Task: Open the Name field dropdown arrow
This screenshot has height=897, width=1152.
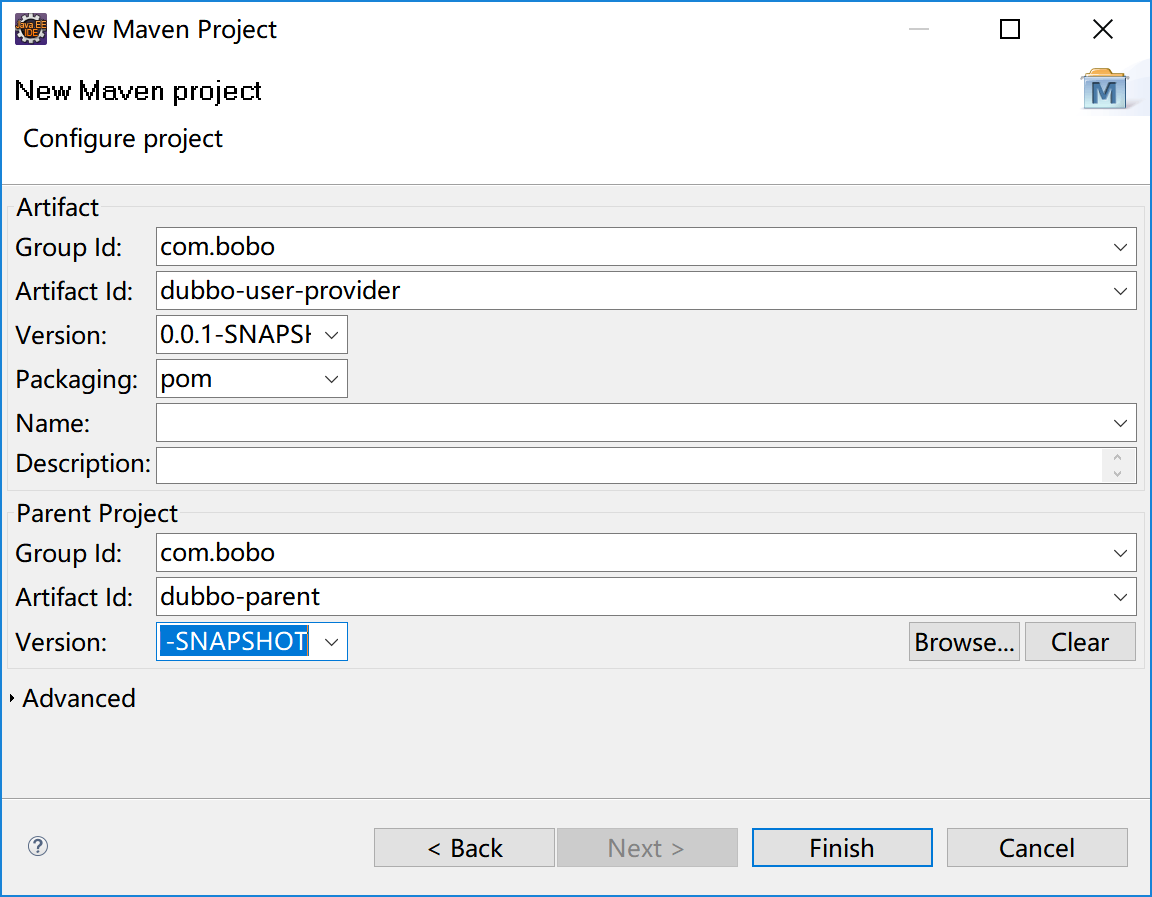Action: pos(1120,423)
